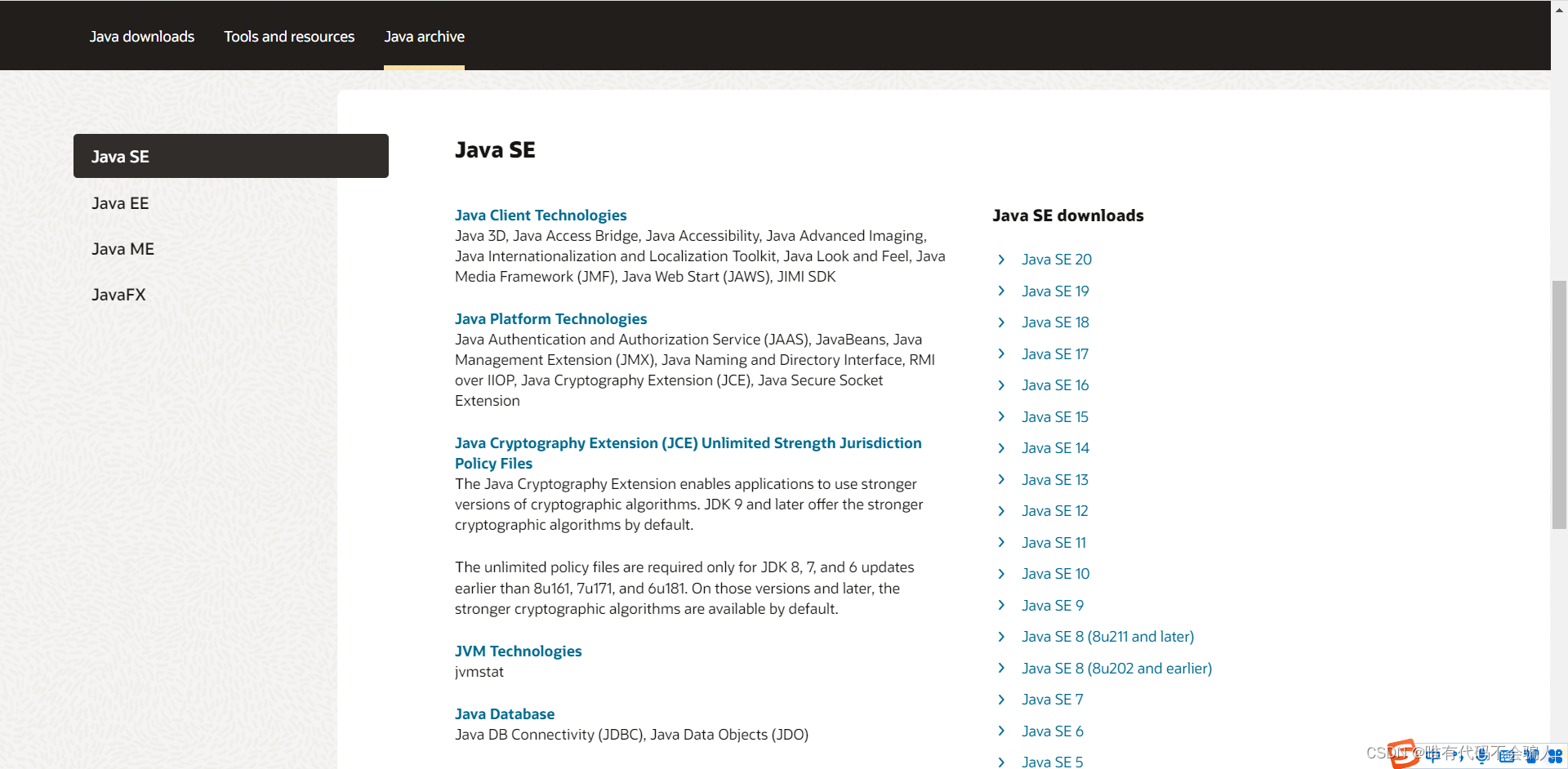Viewport: 1568px width, 769px height.
Task: Open Java SE 8 (8u202 and earlier) link
Action: click(1116, 669)
